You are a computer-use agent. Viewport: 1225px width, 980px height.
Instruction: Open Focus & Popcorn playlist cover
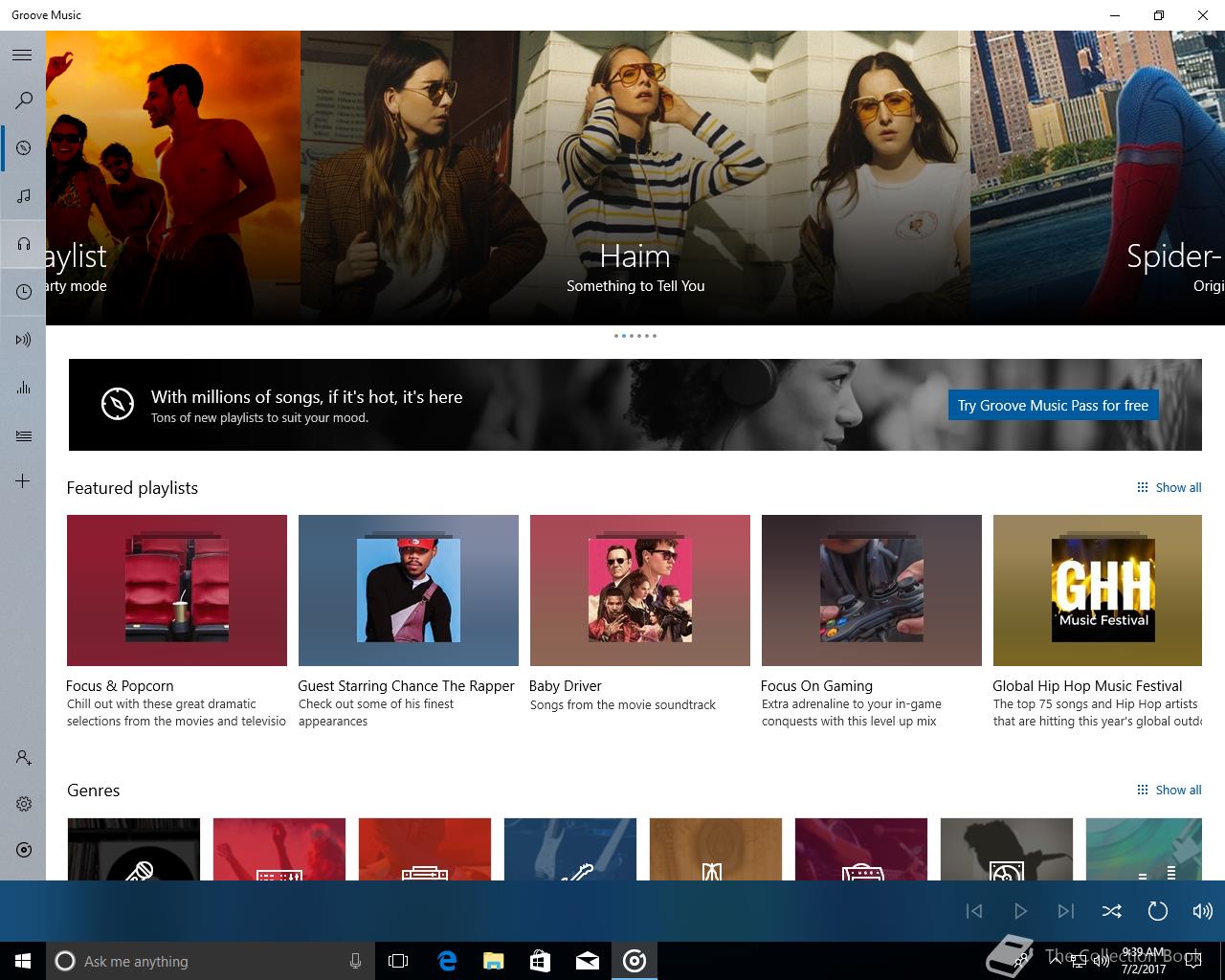[177, 590]
